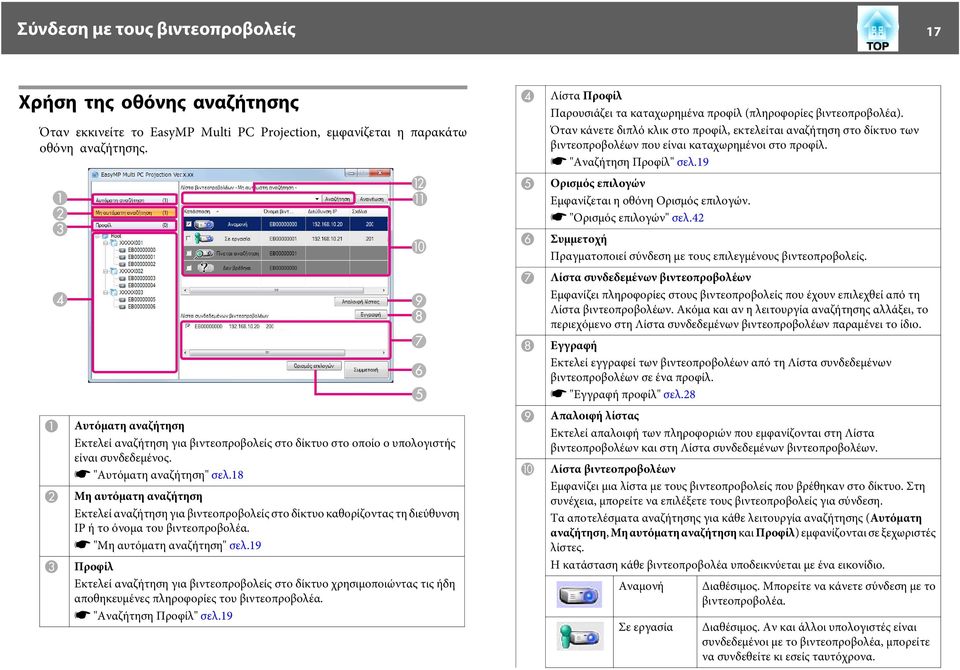Tick the checkbox in the searching-status row
Image resolution: width=960 pixels, height=670 pixels.
(x=189, y=254)
